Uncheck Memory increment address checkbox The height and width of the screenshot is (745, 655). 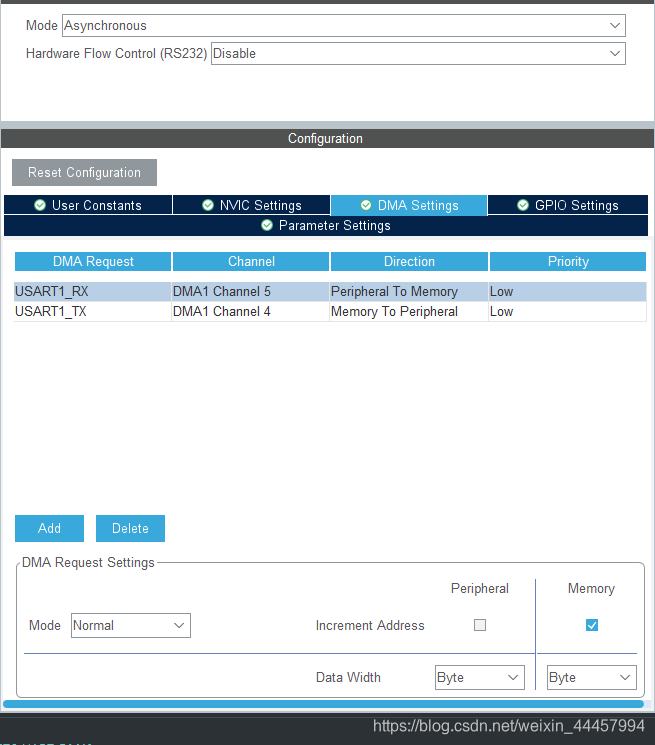[592, 625]
